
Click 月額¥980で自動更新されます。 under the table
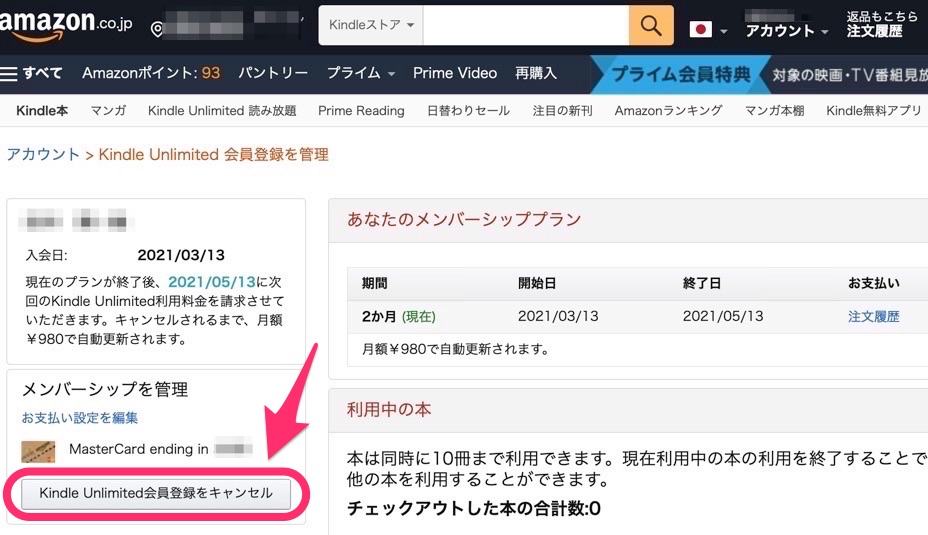[x=456, y=349]
